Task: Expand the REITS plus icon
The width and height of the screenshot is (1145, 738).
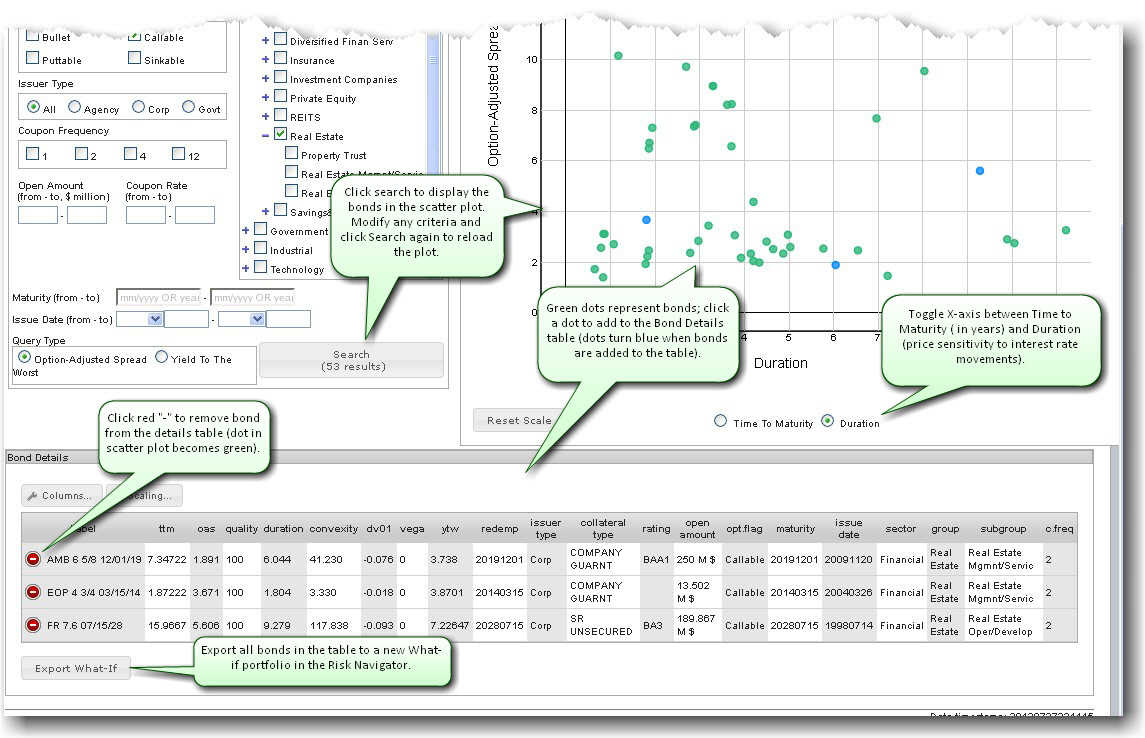Action: click(x=266, y=117)
